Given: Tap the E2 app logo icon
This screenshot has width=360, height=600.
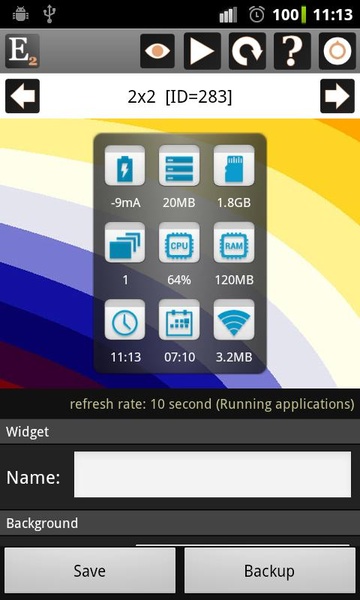Looking at the screenshot, I should pyautogui.click(x=22, y=51).
